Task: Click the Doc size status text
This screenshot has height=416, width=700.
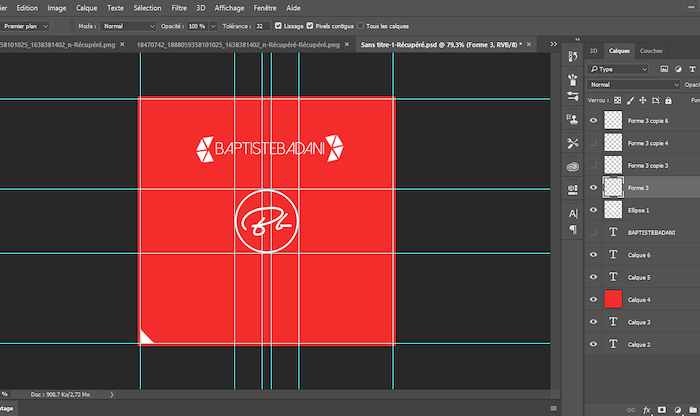Action: point(60,395)
